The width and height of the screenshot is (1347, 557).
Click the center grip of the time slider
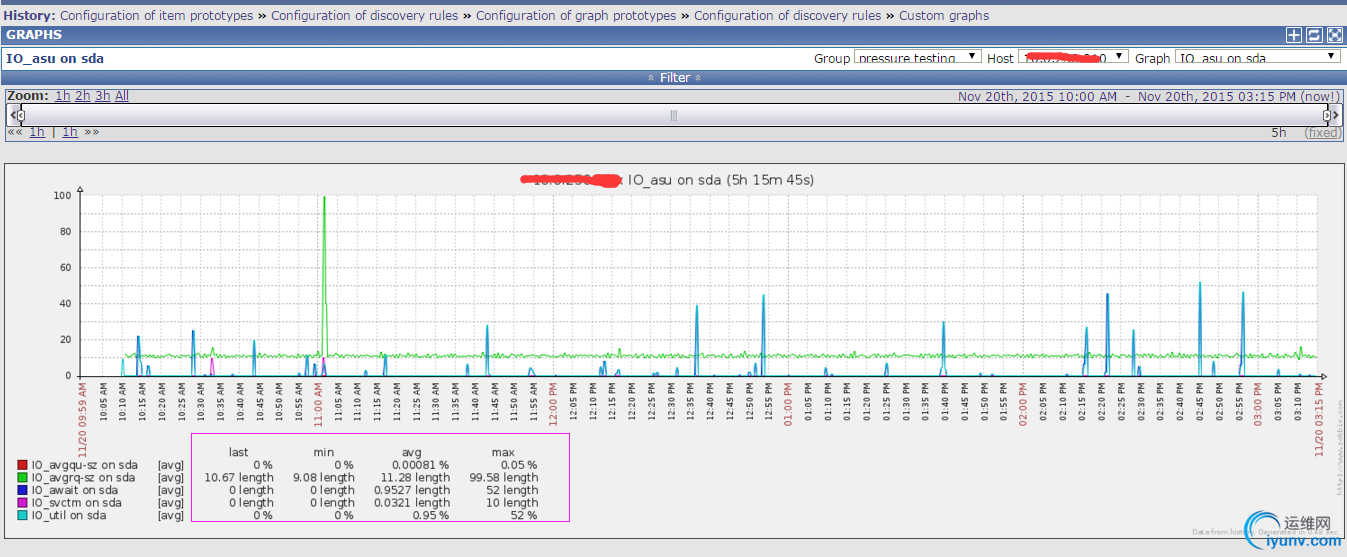point(673,116)
